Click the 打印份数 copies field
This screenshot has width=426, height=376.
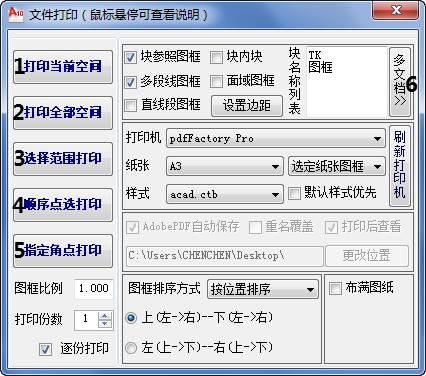coord(86,319)
